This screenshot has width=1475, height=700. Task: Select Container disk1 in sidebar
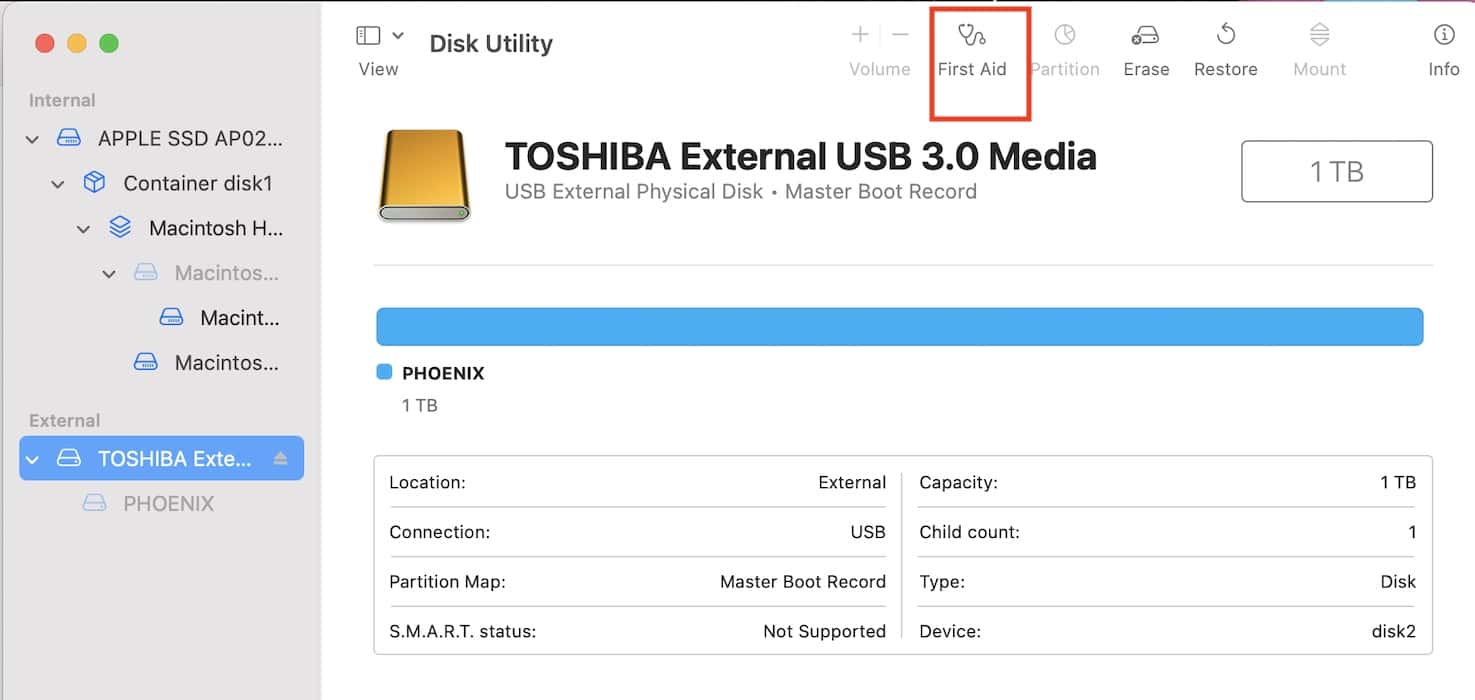tap(197, 183)
